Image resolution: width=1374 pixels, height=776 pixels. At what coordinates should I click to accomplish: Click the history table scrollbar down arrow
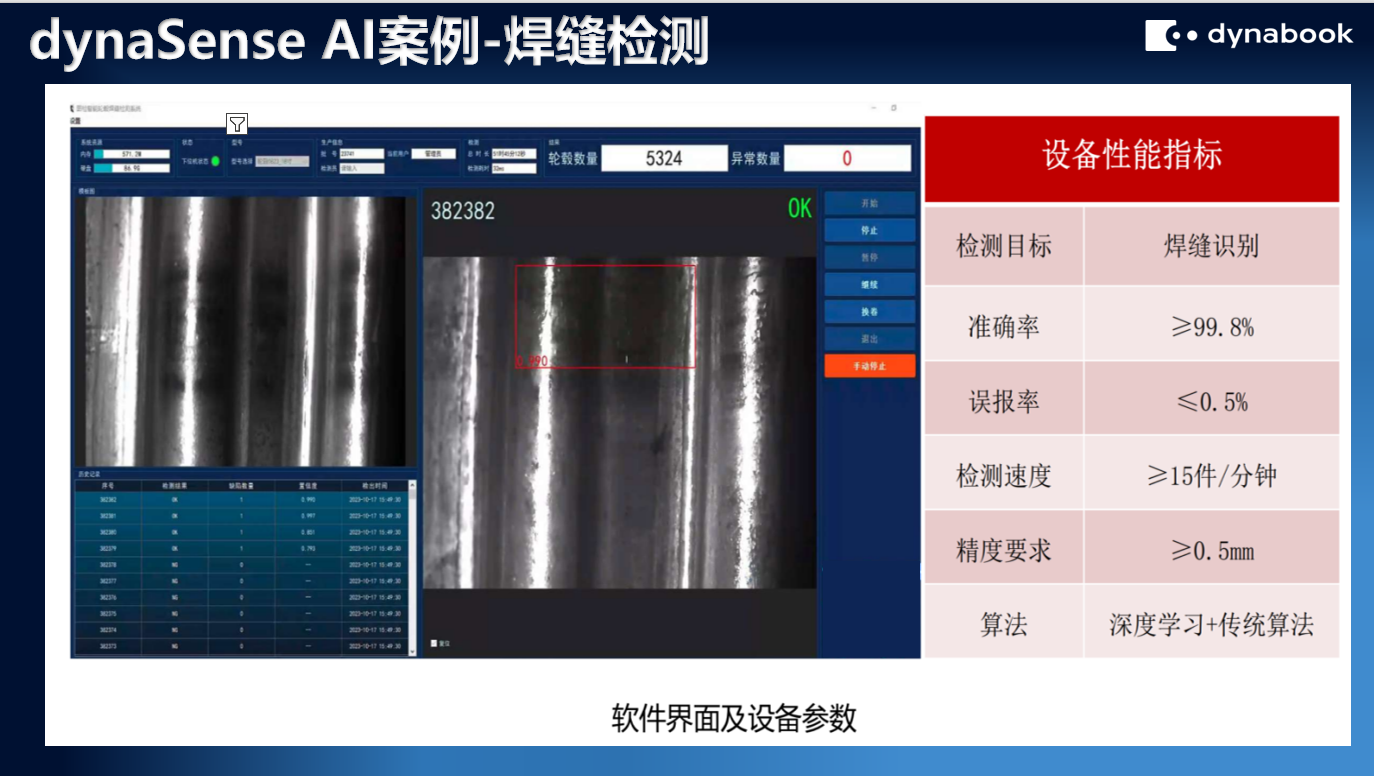pyautogui.click(x=412, y=651)
